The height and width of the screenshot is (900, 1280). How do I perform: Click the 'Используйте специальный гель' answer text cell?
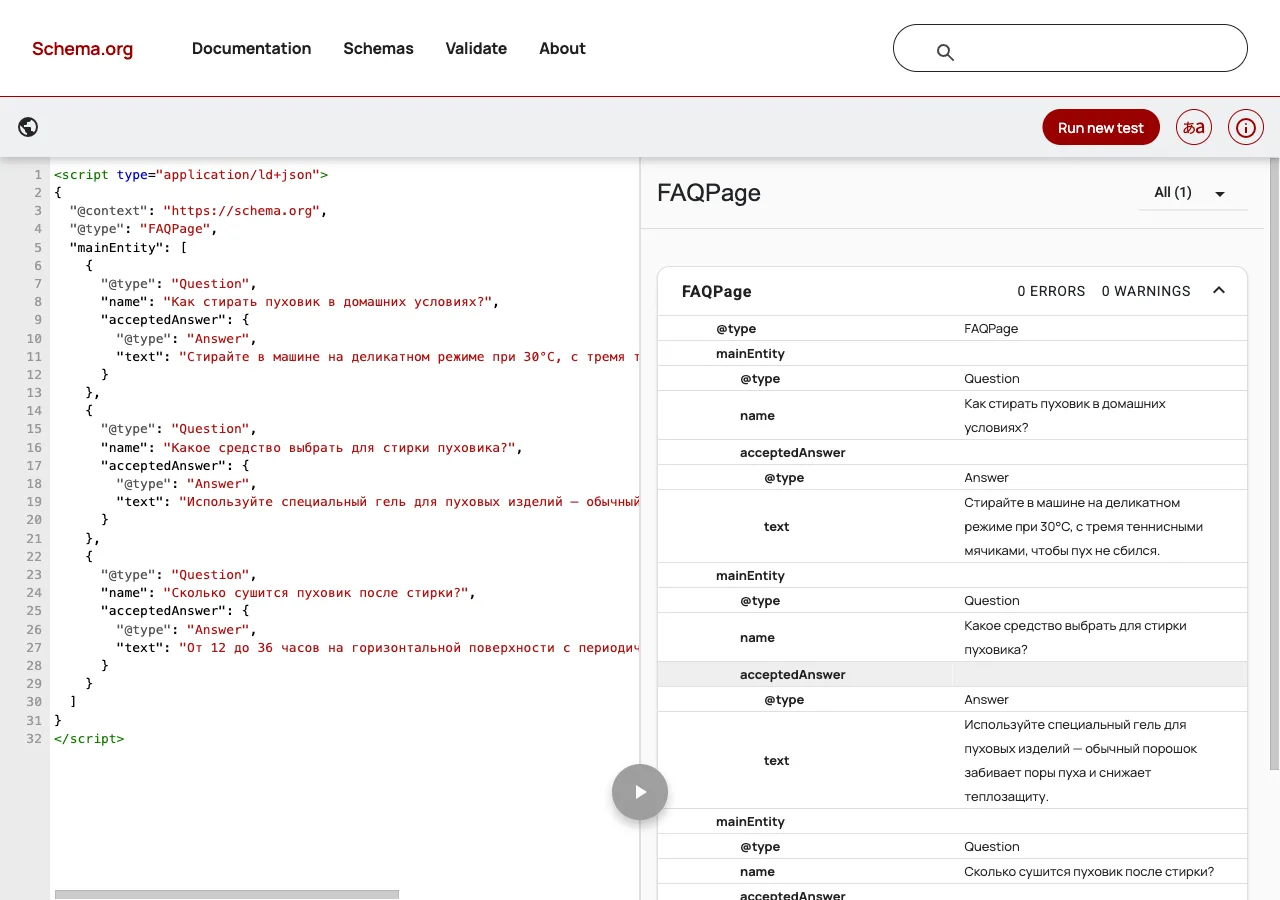1081,760
